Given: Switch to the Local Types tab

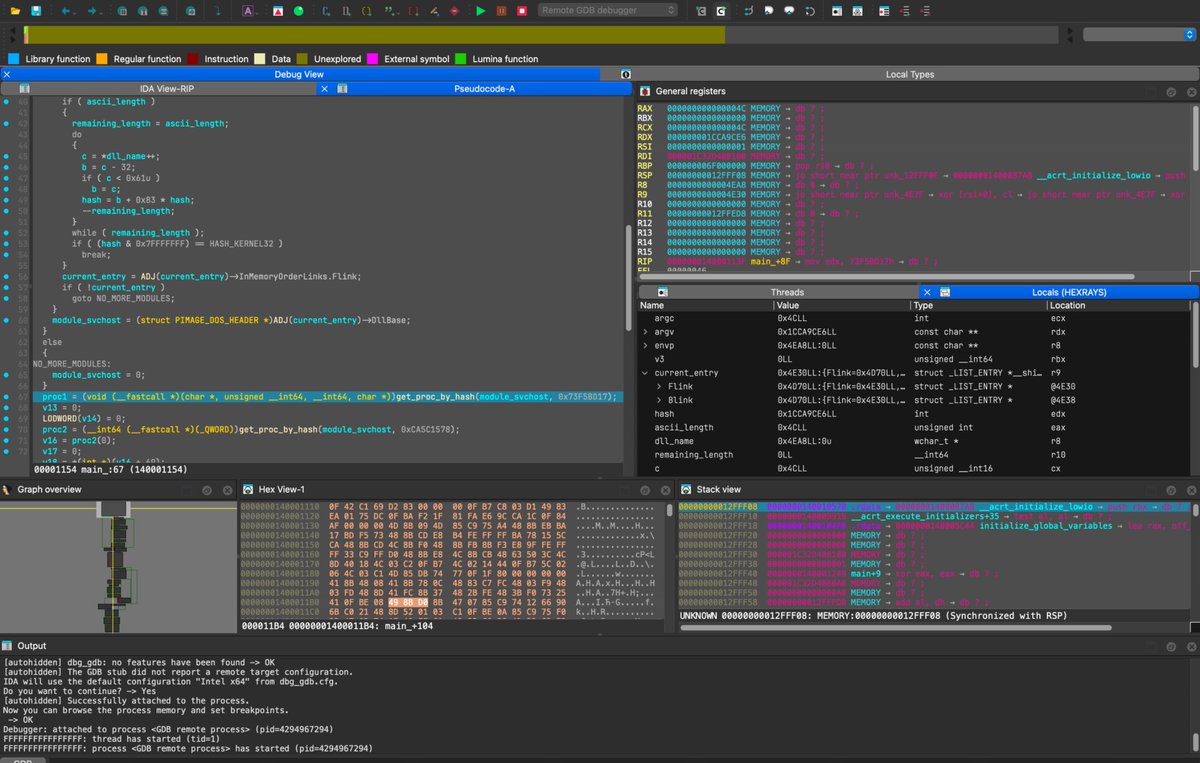Looking at the screenshot, I should pos(910,74).
